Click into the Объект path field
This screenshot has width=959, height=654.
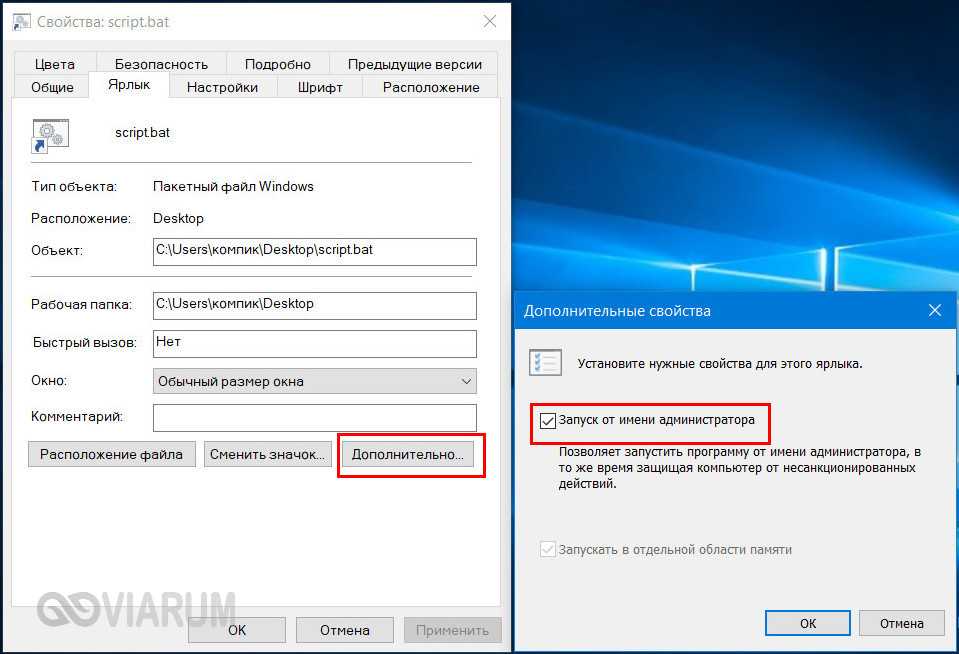tap(314, 252)
